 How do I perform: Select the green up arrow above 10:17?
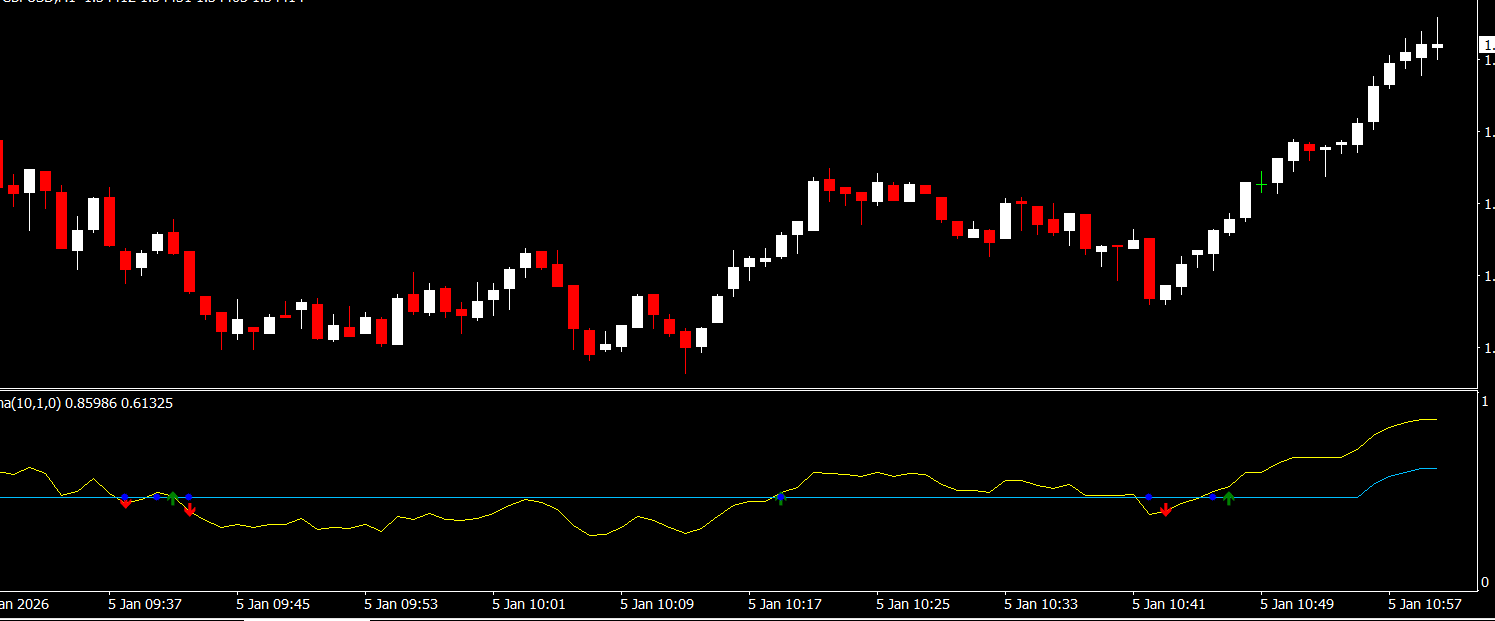tap(781, 497)
